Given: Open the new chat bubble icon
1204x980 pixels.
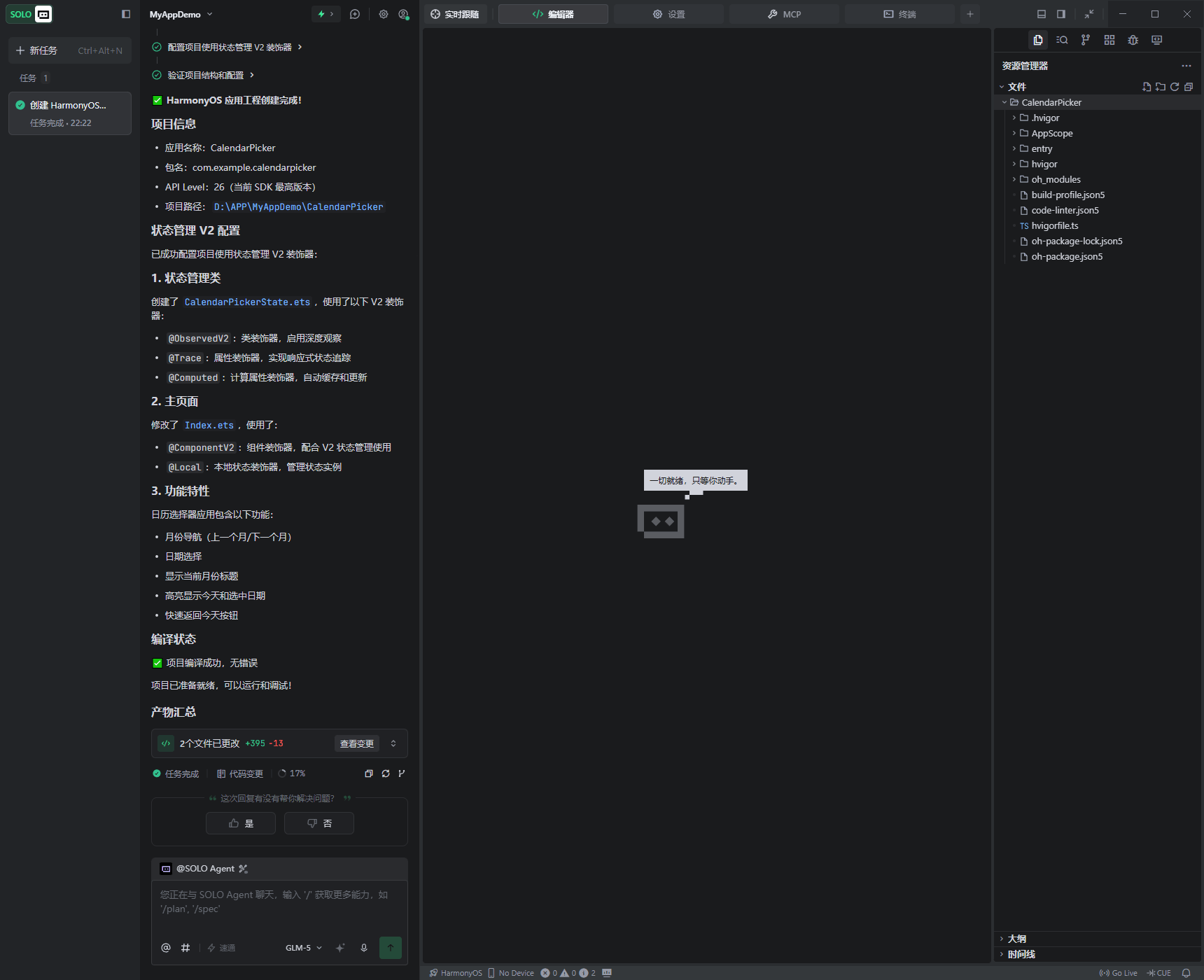Looking at the screenshot, I should coord(355,14).
